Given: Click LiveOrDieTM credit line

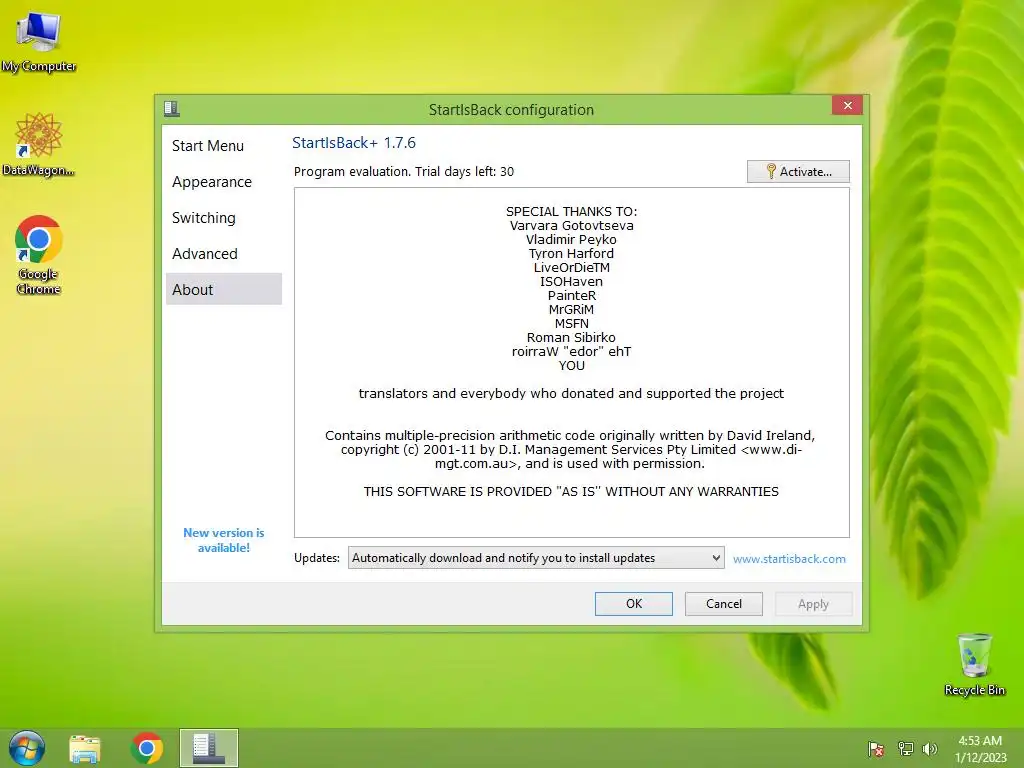Looking at the screenshot, I should [x=571, y=267].
